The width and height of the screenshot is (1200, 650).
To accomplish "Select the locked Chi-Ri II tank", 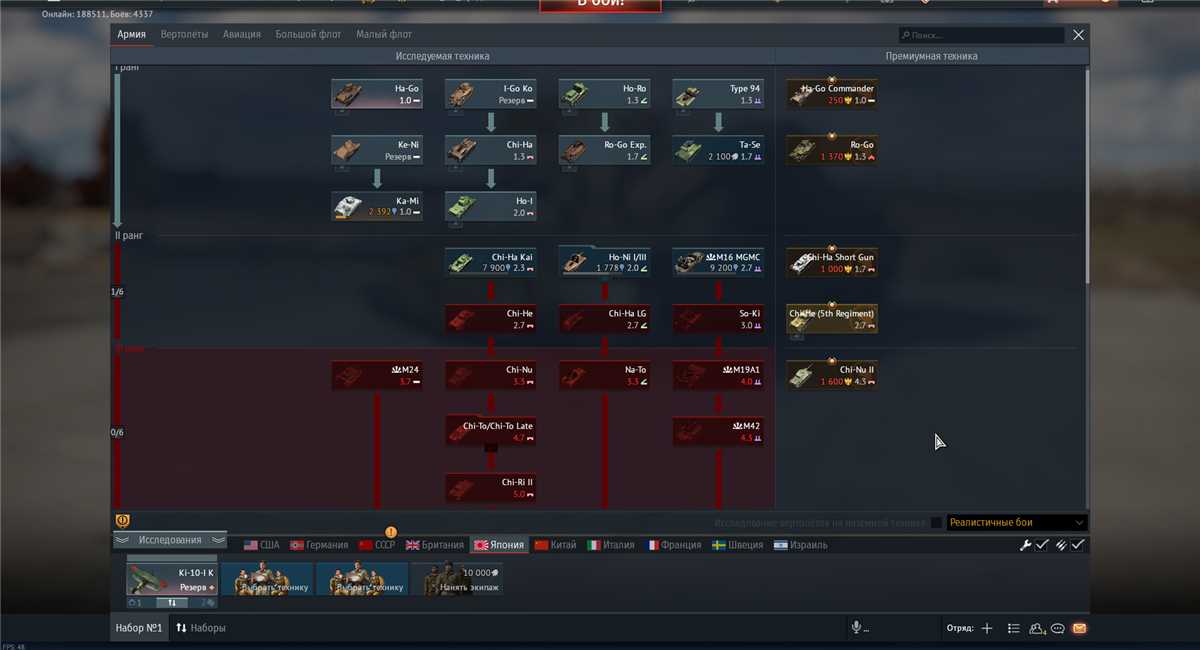I will click(x=491, y=487).
